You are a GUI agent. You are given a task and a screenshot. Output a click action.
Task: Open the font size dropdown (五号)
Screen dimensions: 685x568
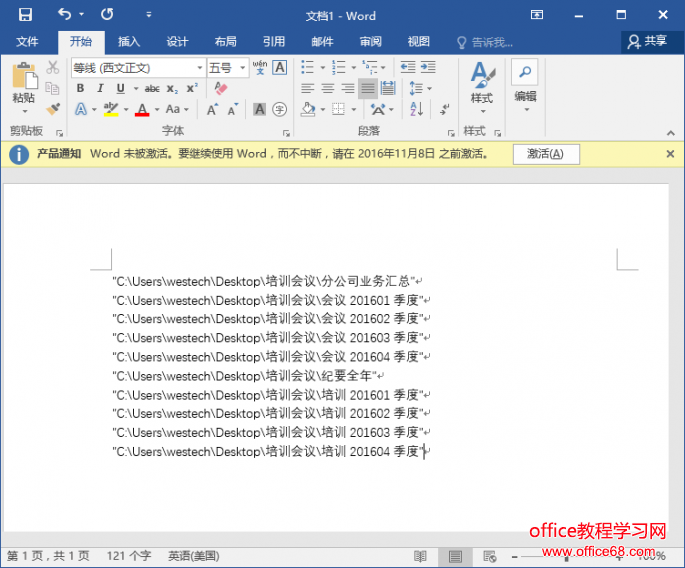(x=242, y=68)
